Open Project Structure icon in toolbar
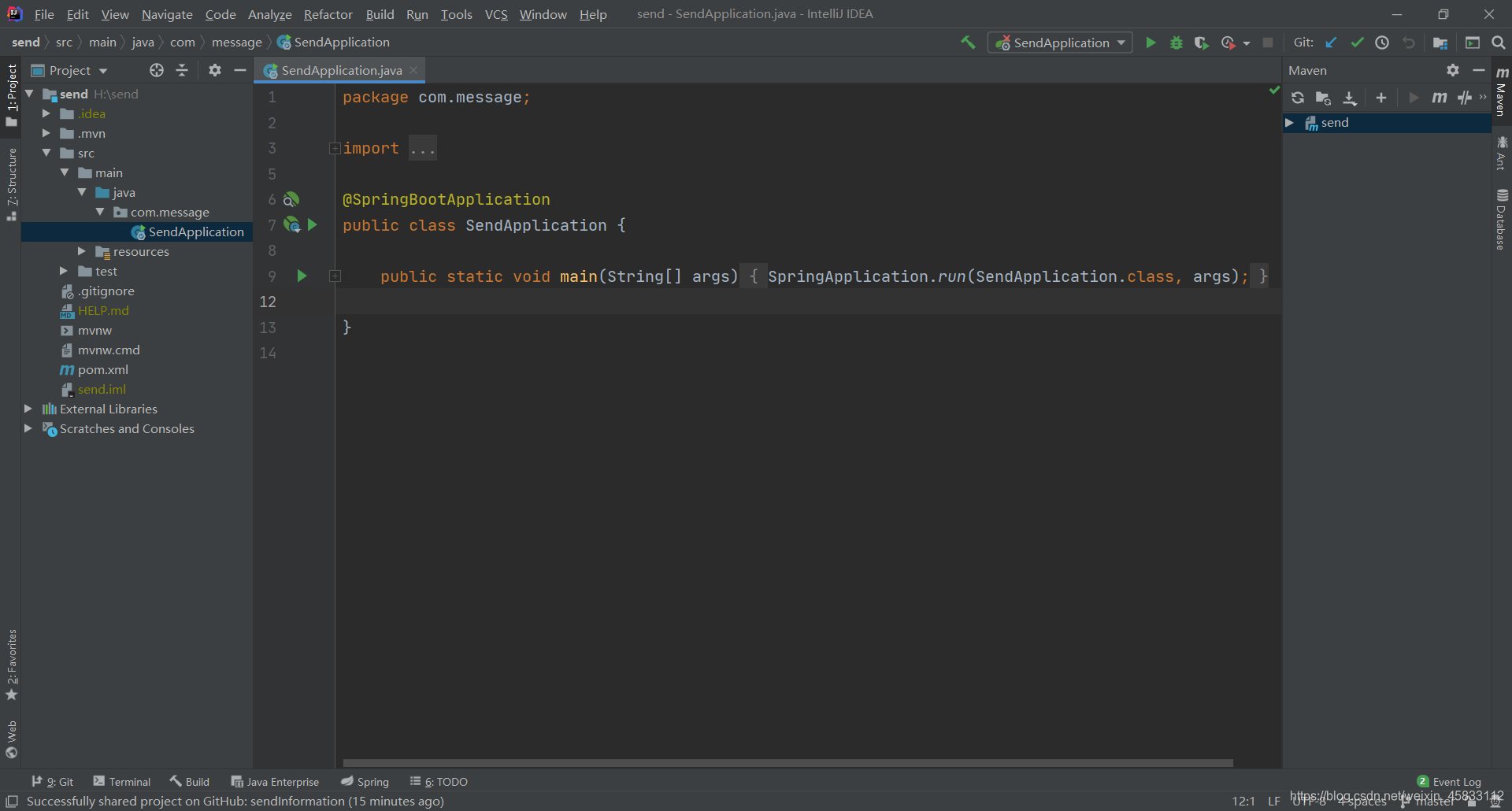This screenshot has width=1512, height=811. 1440,43
